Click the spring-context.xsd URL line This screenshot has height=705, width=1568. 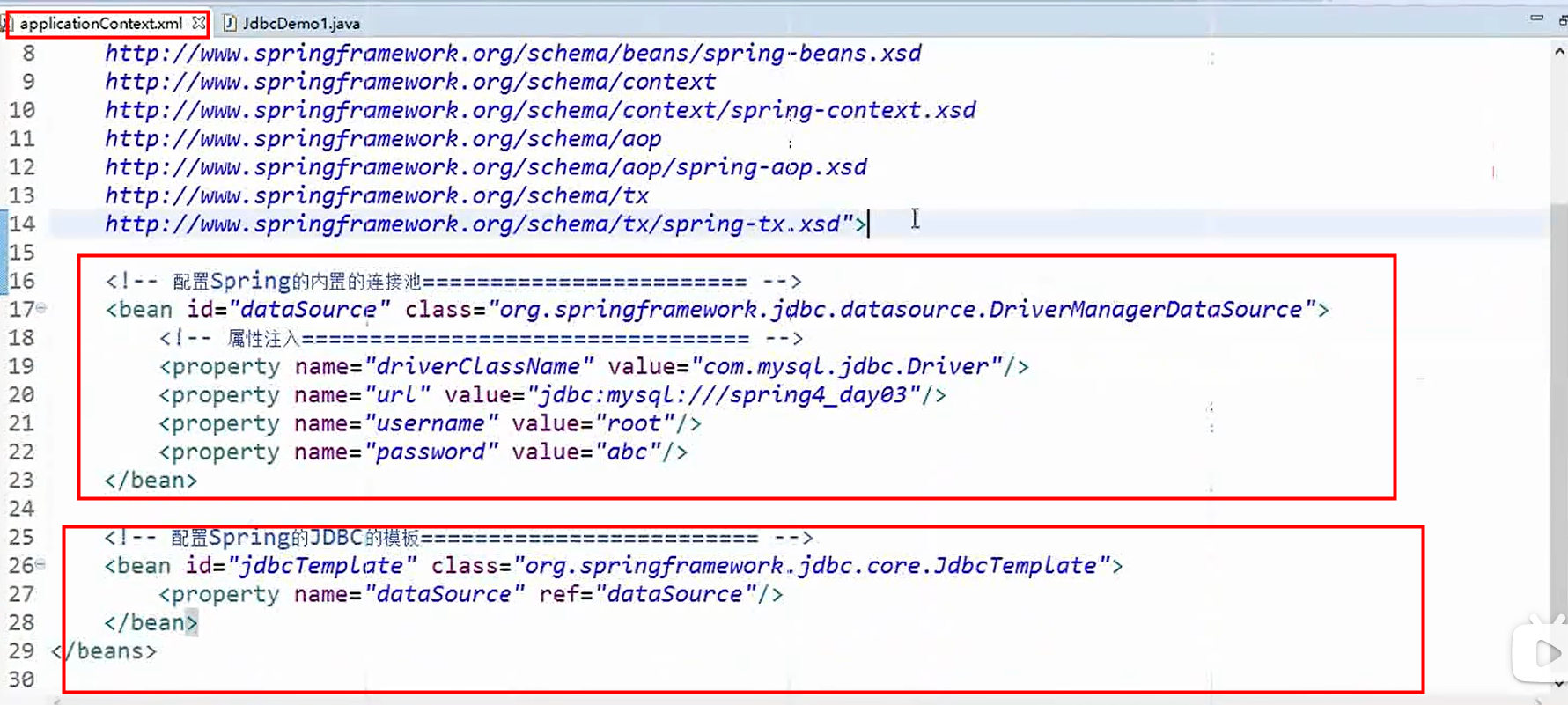click(x=541, y=110)
